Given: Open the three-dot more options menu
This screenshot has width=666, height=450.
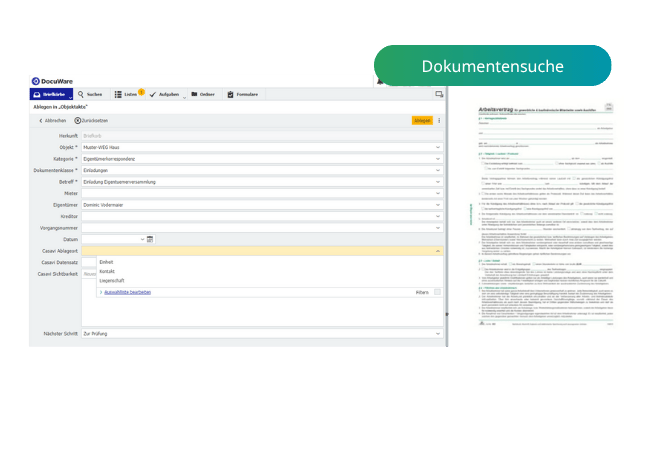Looking at the screenshot, I should 439,121.
